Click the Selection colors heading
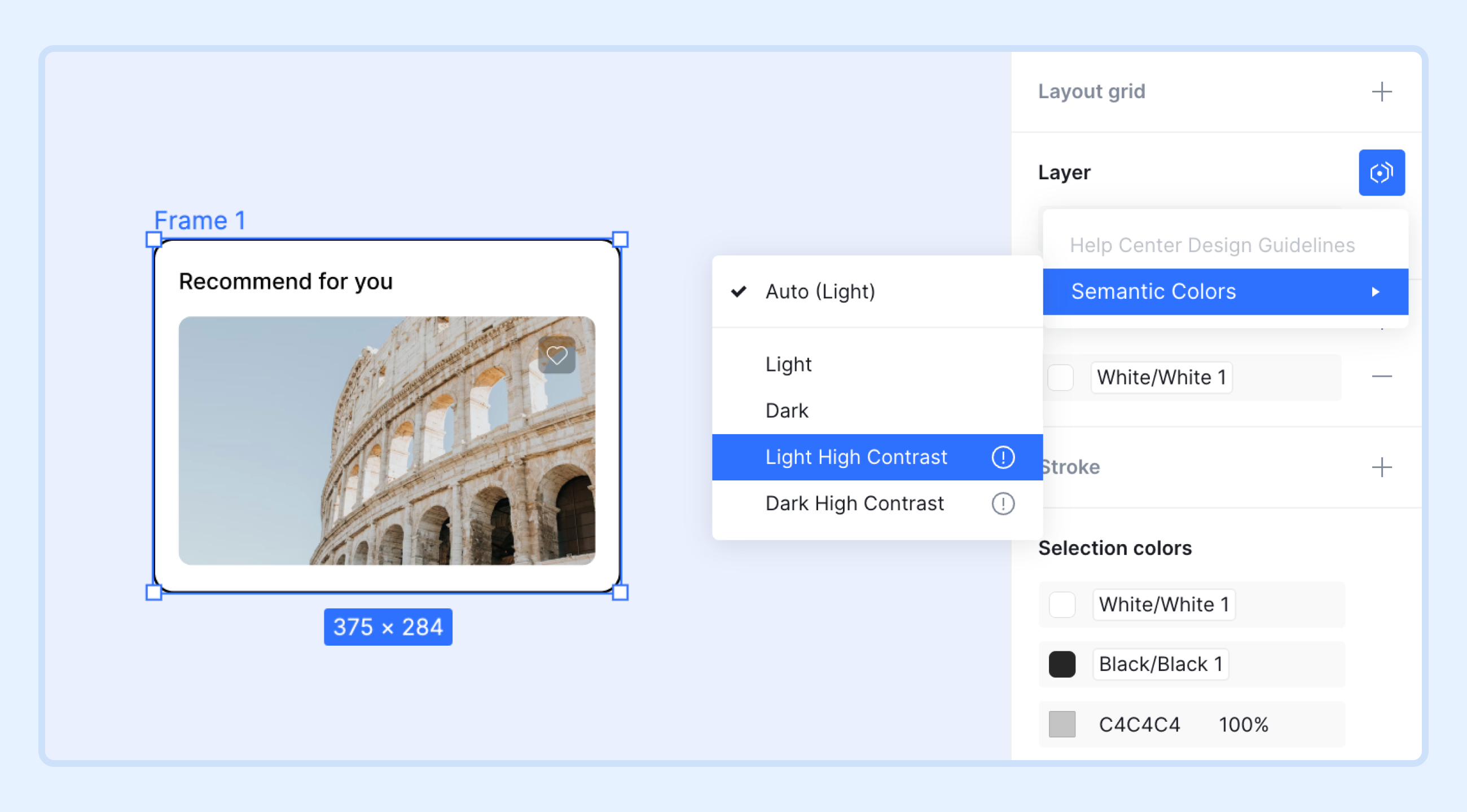Image resolution: width=1467 pixels, height=812 pixels. tap(1114, 548)
